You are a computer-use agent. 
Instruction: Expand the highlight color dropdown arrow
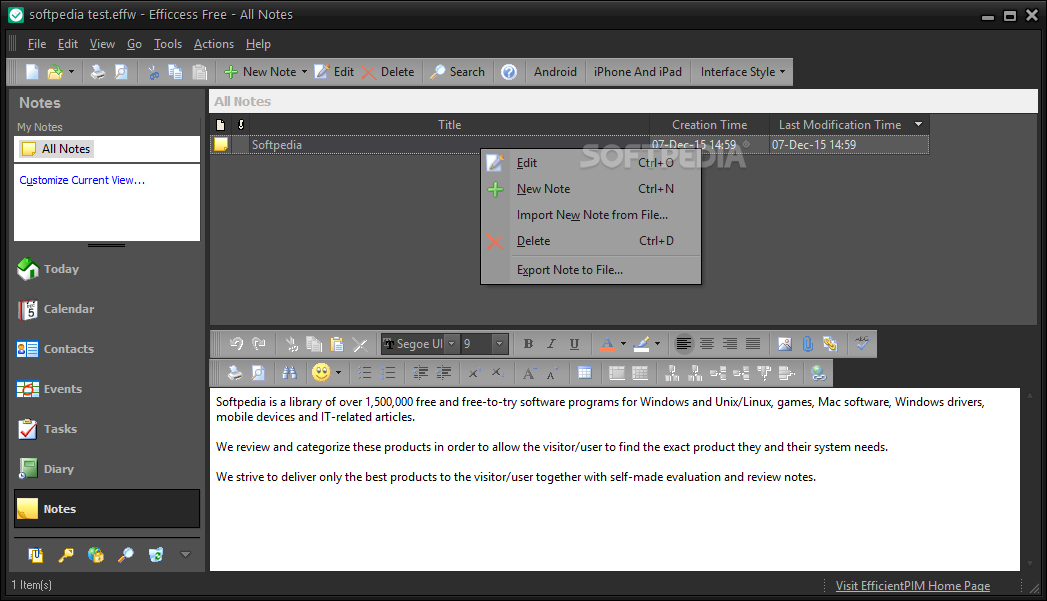[x=657, y=344]
